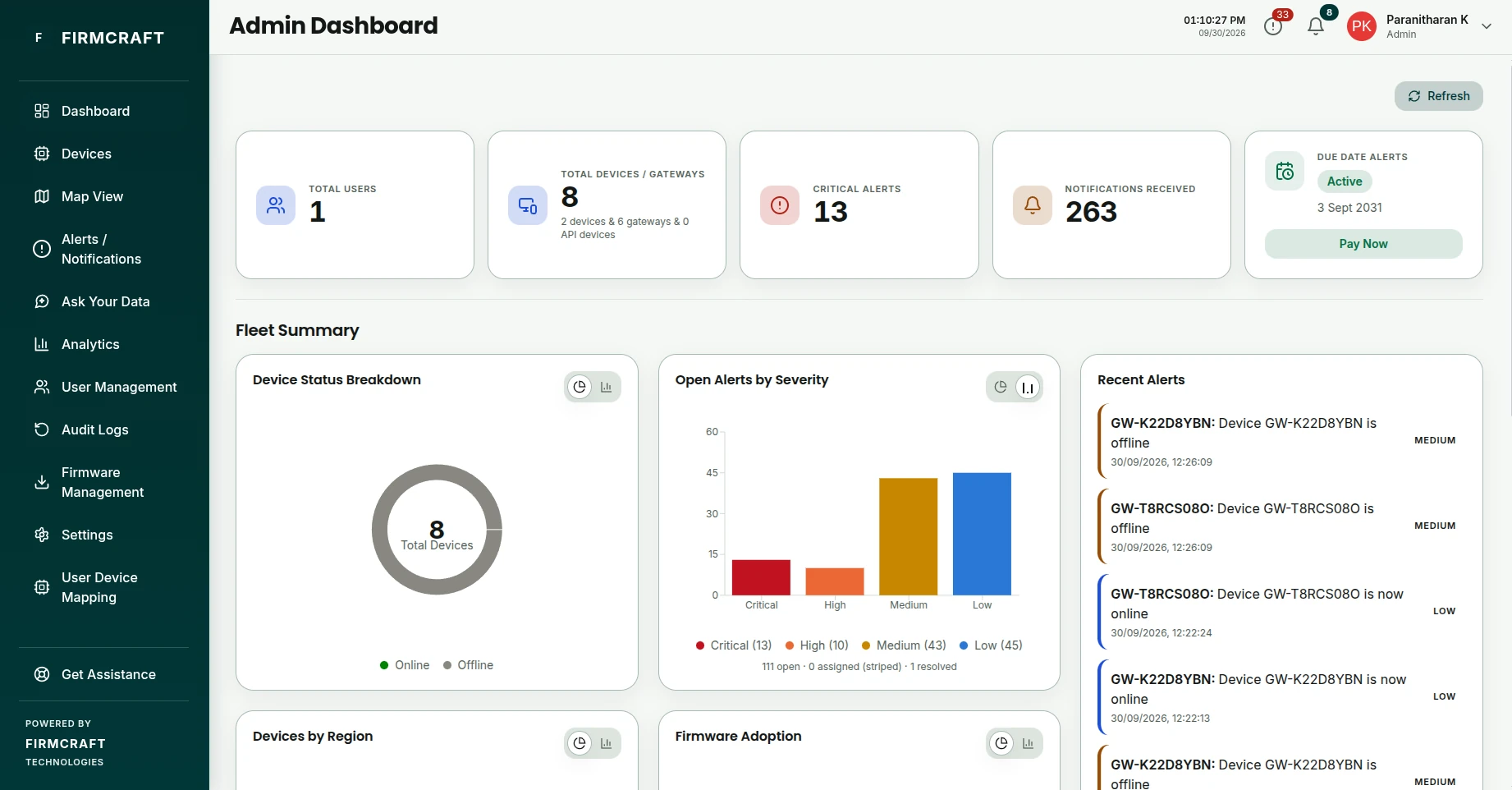The width and height of the screenshot is (1512, 790).
Task: Switch Devices by Region to pie view
Action: pyautogui.click(x=580, y=743)
